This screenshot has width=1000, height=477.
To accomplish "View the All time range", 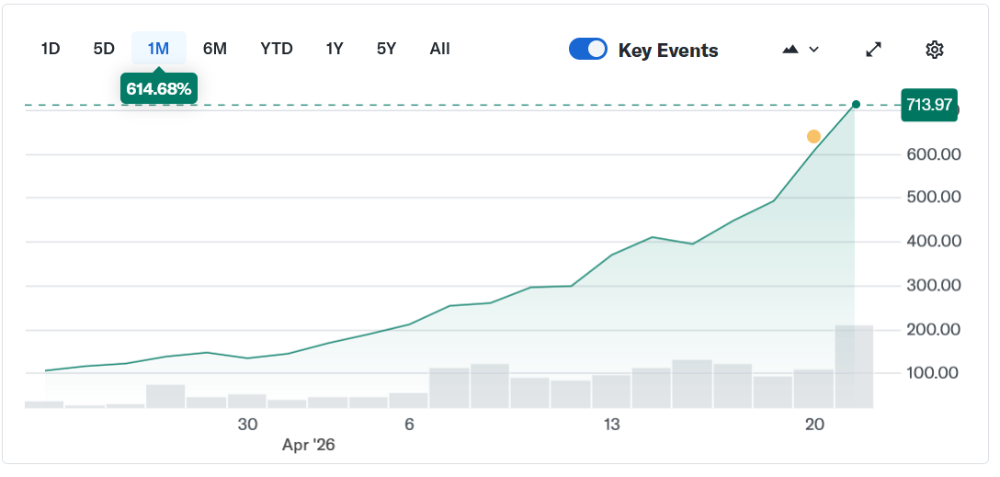I will [439, 48].
